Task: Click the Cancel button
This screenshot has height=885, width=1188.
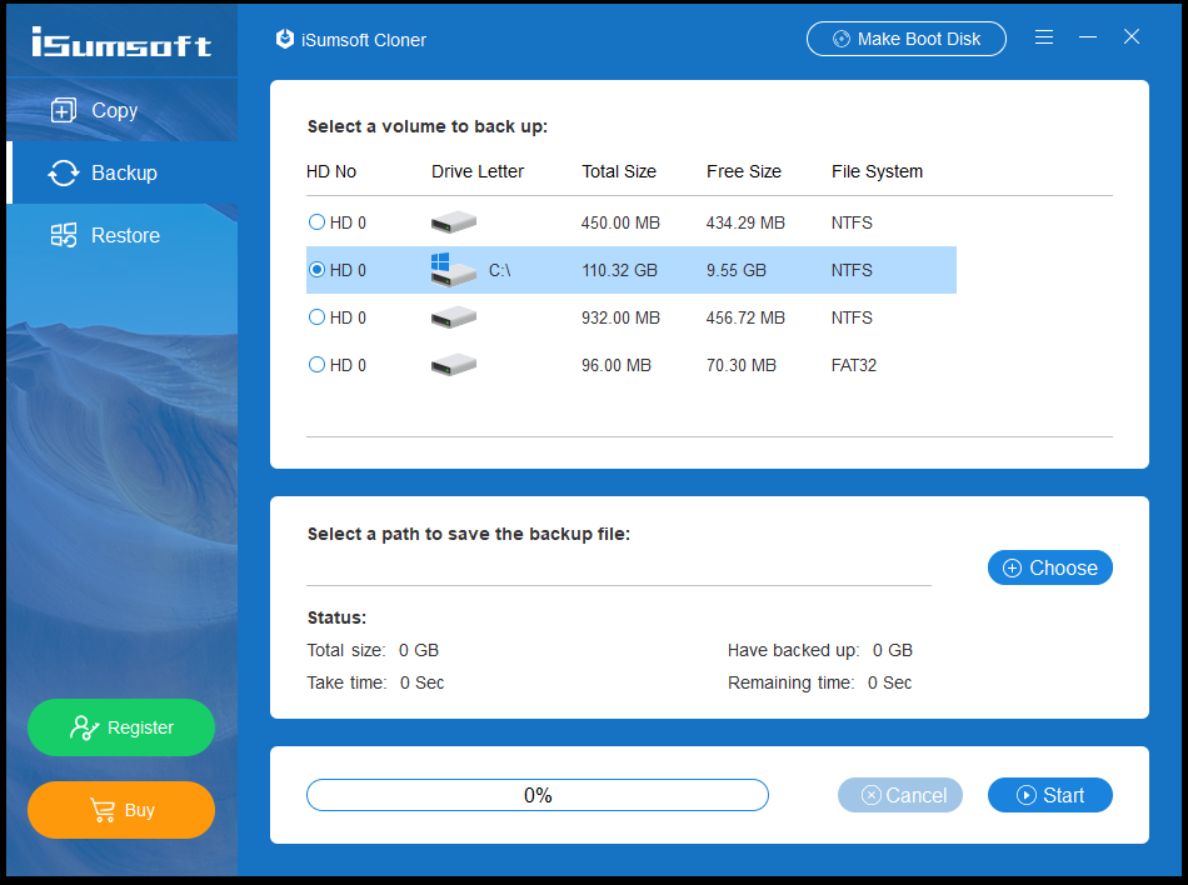Action: click(900, 795)
